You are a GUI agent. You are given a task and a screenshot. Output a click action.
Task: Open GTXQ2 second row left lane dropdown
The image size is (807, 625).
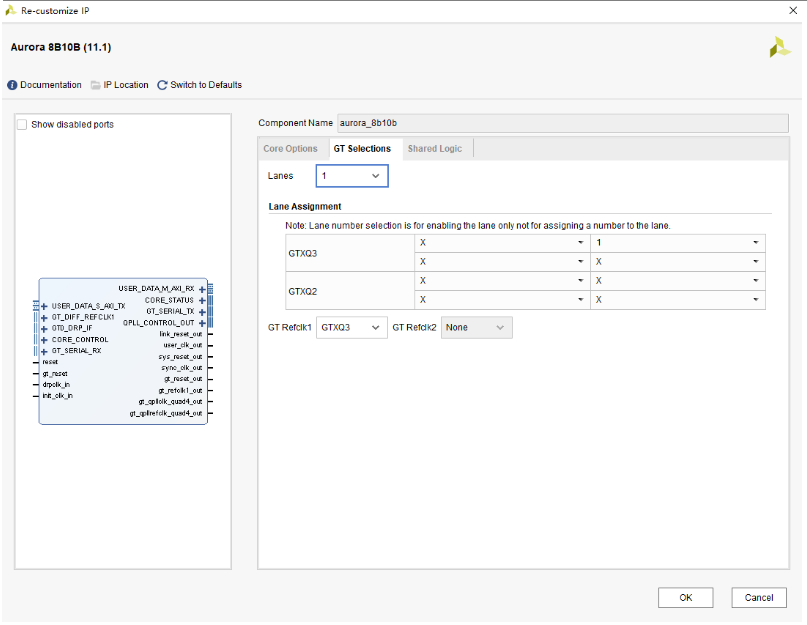pyautogui.click(x=502, y=300)
